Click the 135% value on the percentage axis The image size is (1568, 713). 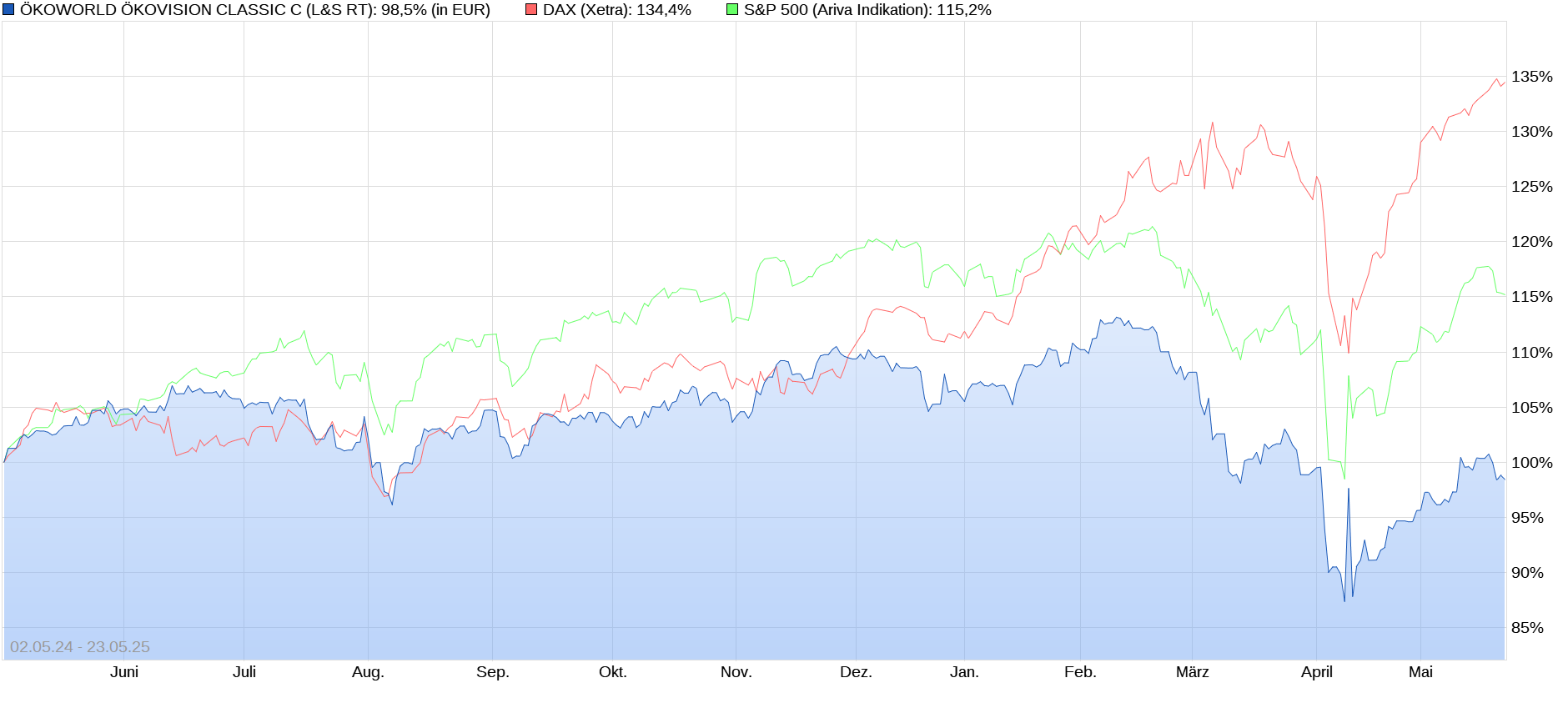click(x=1532, y=77)
